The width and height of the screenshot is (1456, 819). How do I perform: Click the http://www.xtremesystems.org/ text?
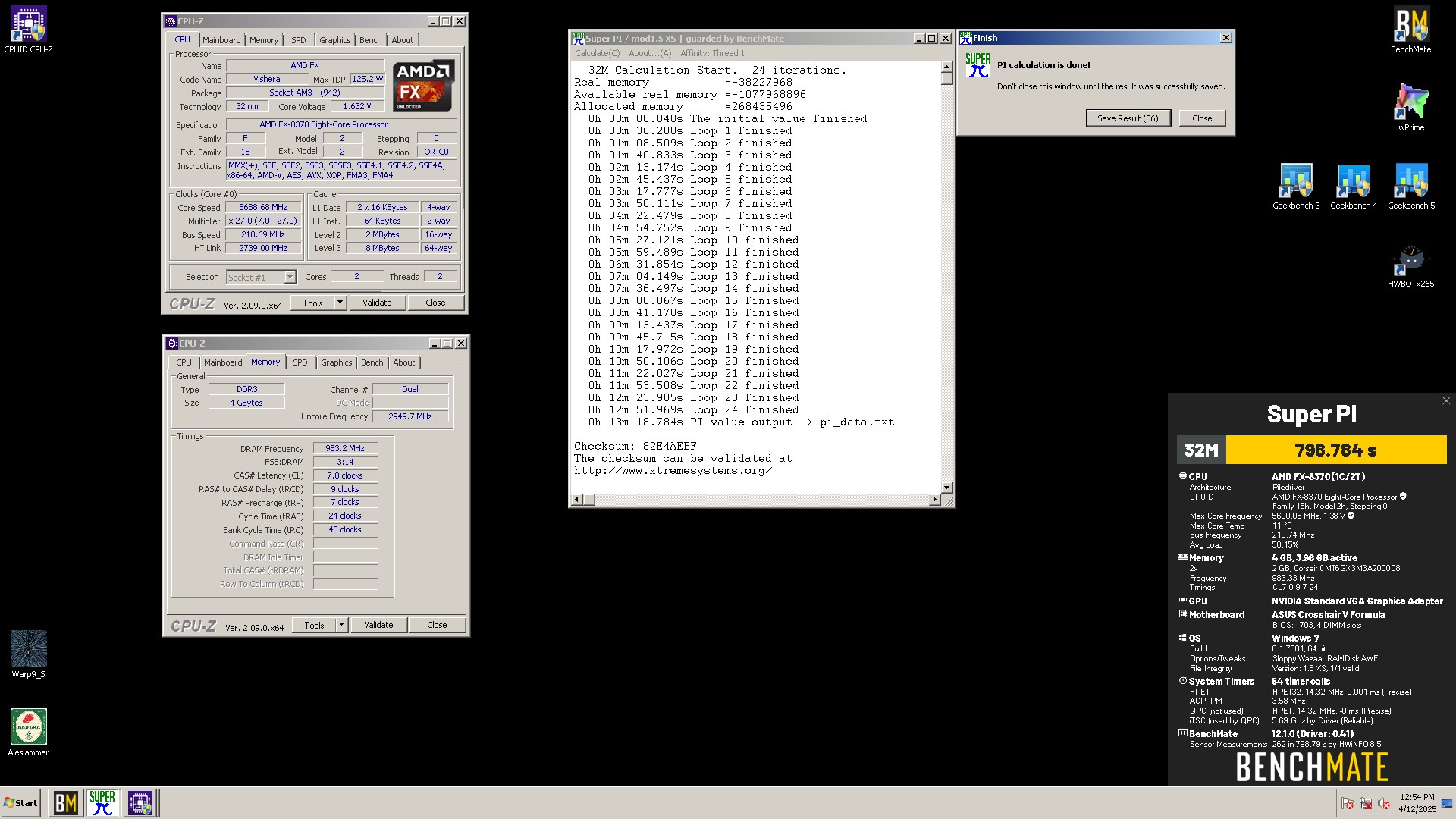tap(673, 470)
